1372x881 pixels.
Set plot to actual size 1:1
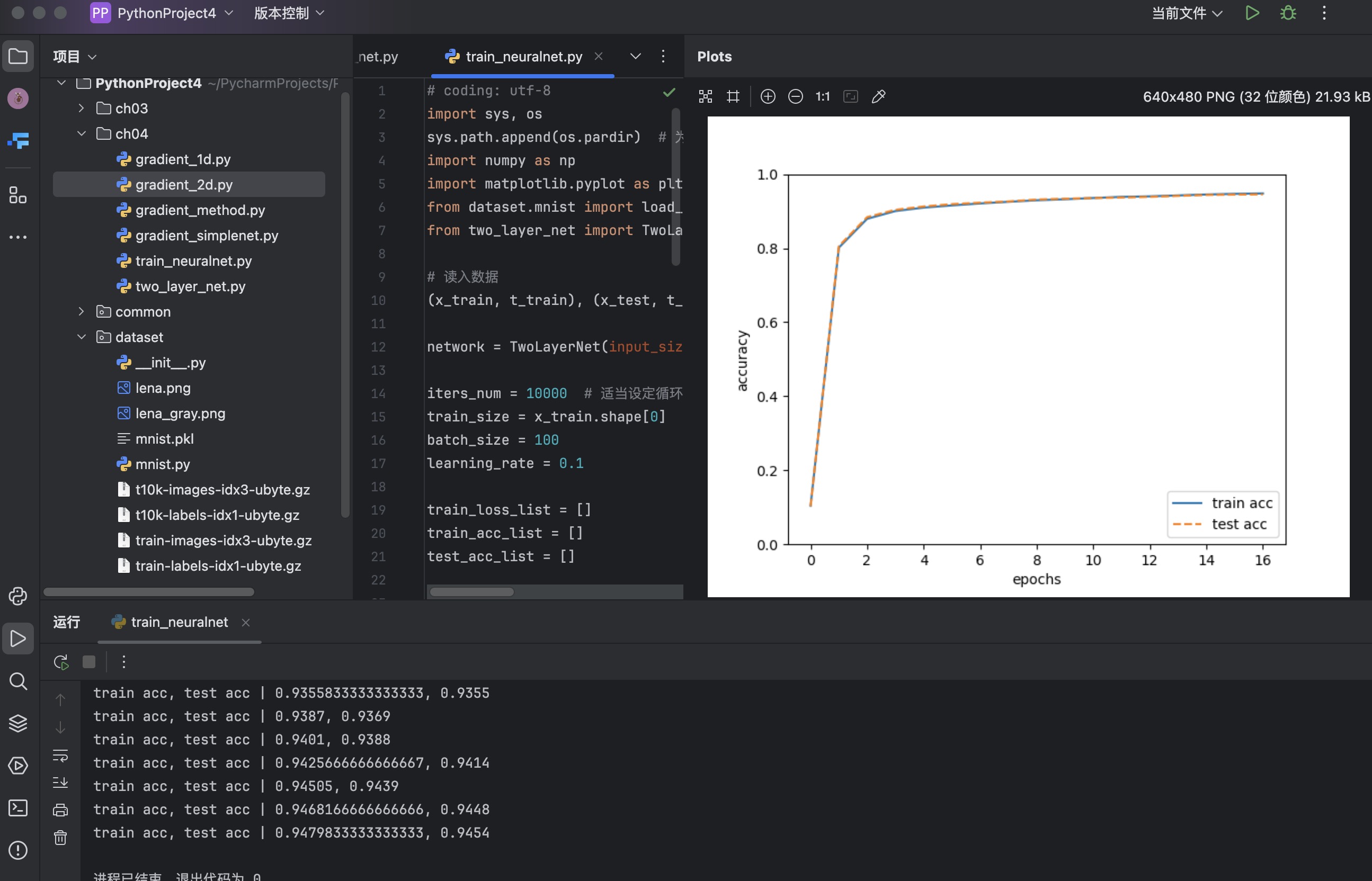click(x=823, y=97)
